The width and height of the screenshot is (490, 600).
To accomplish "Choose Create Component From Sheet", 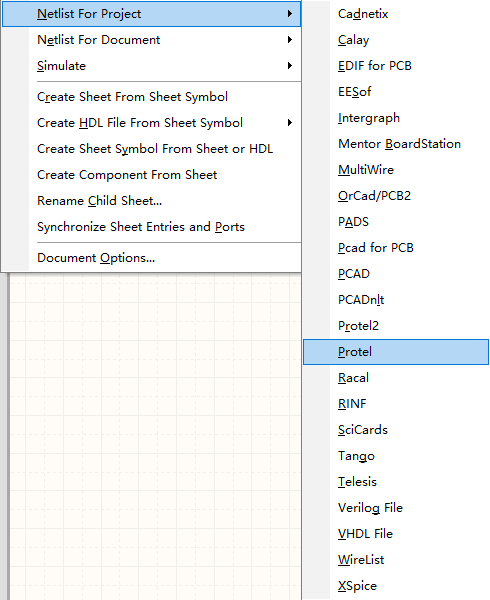I will [x=151, y=175].
